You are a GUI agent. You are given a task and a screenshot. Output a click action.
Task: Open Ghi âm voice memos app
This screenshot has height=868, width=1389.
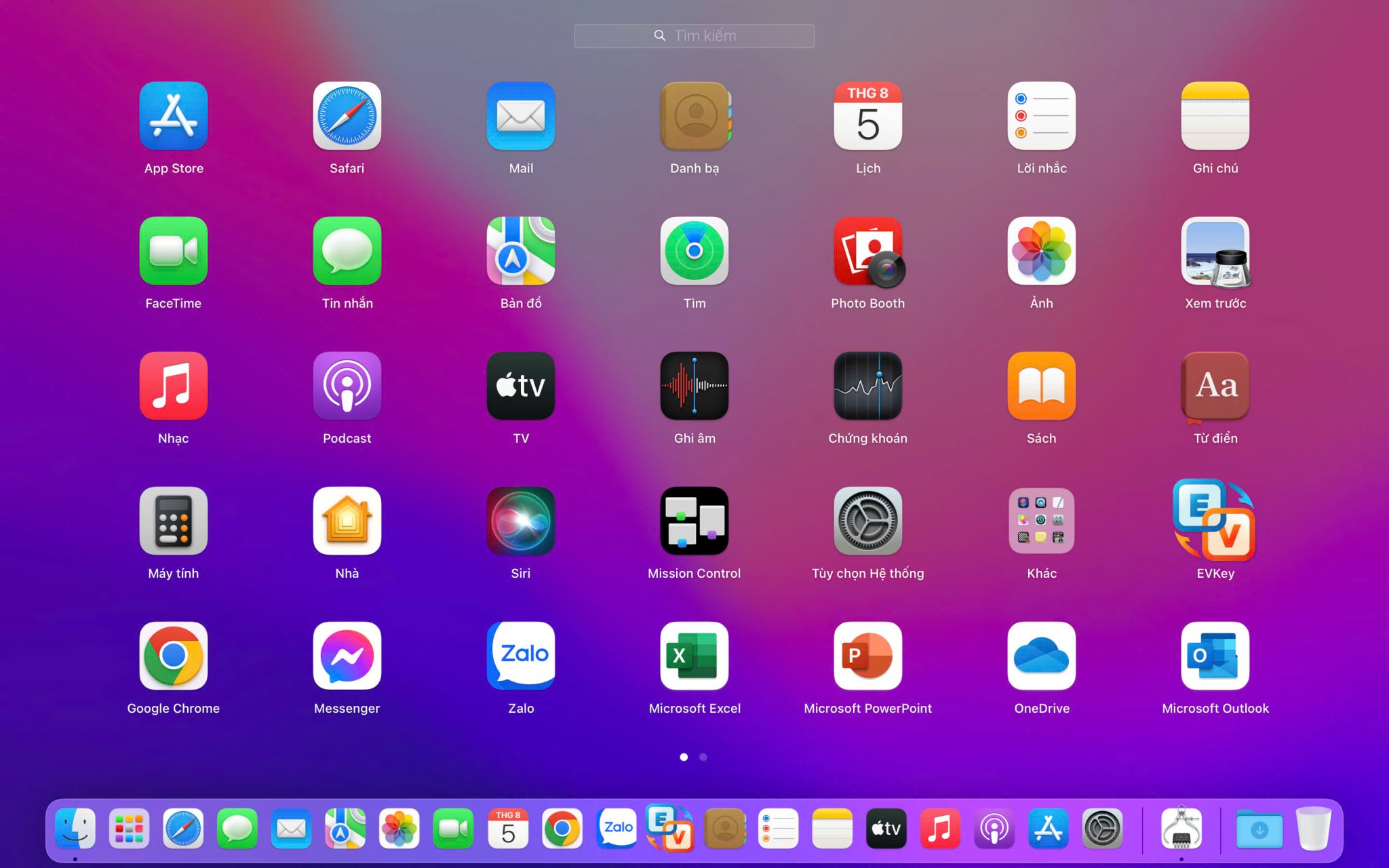tap(694, 386)
